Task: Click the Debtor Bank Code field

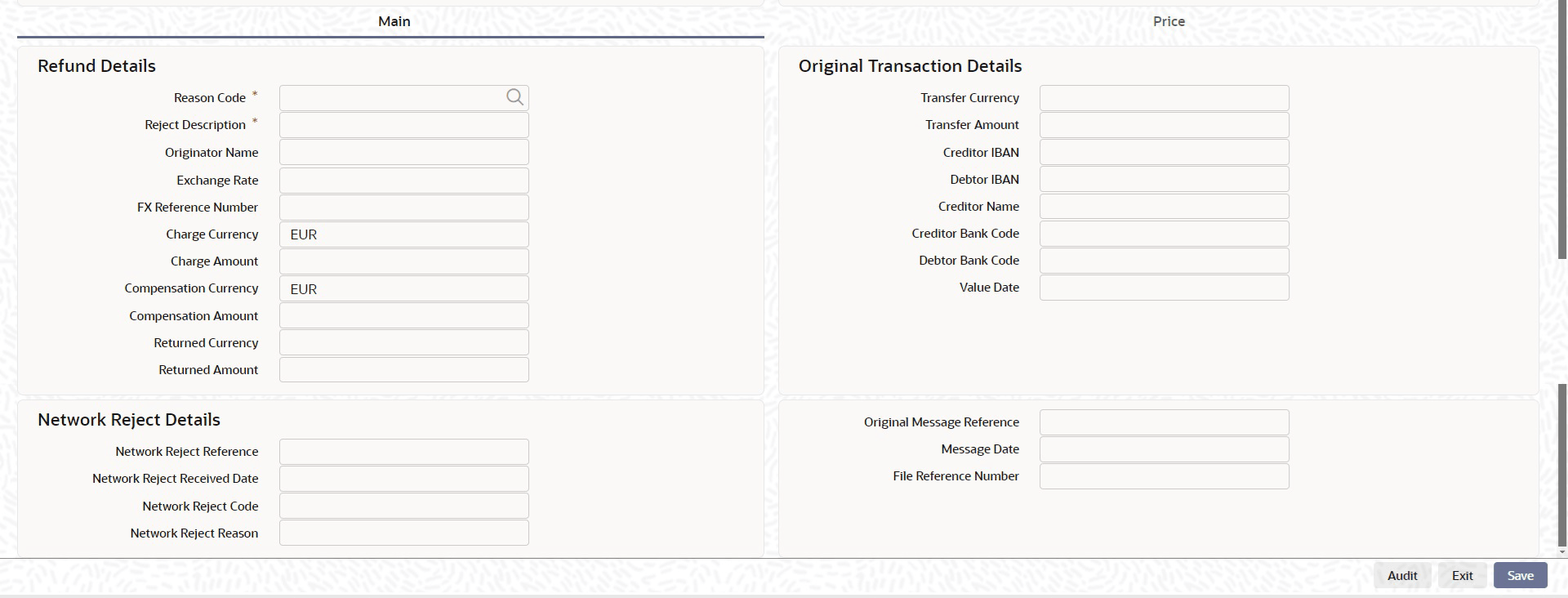Action: 1165,261
